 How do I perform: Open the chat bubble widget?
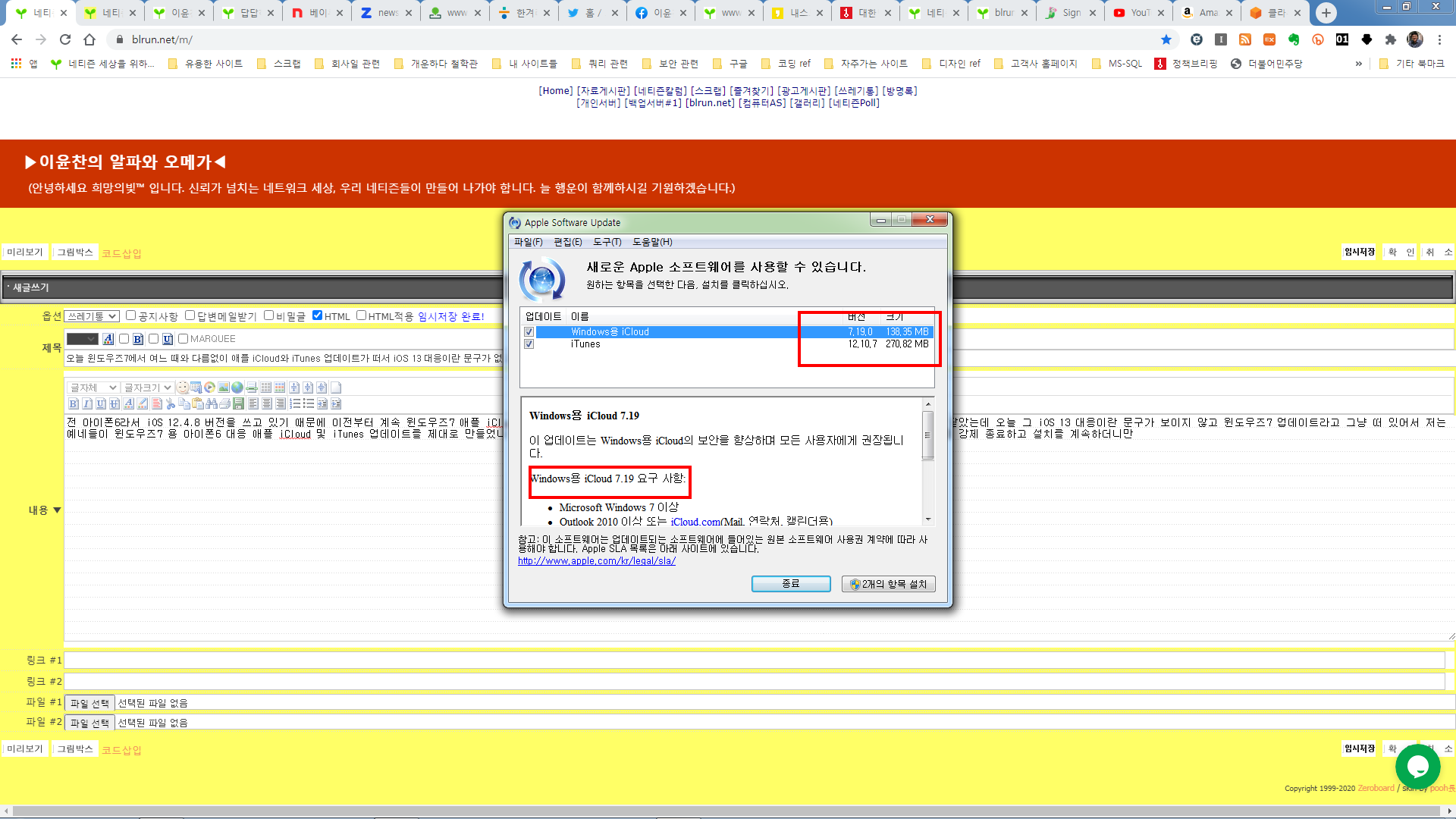point(1417,767)
